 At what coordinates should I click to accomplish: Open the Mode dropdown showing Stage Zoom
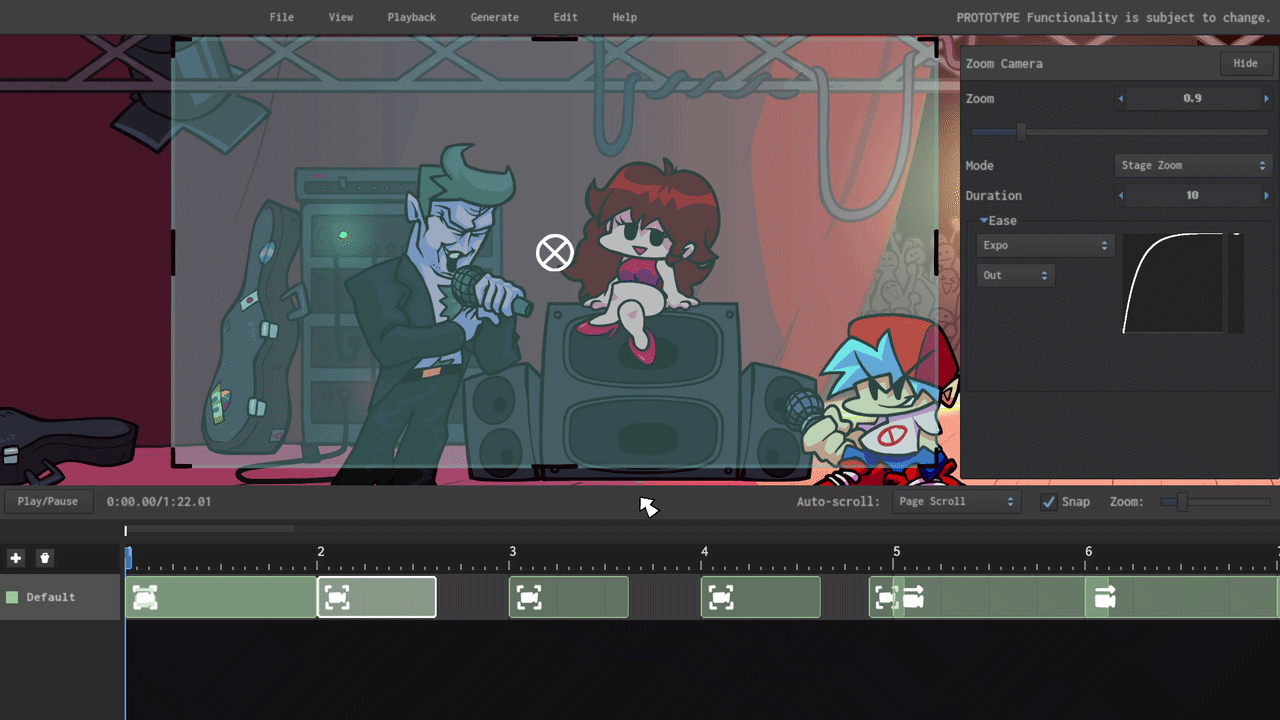pos(1191,166)
